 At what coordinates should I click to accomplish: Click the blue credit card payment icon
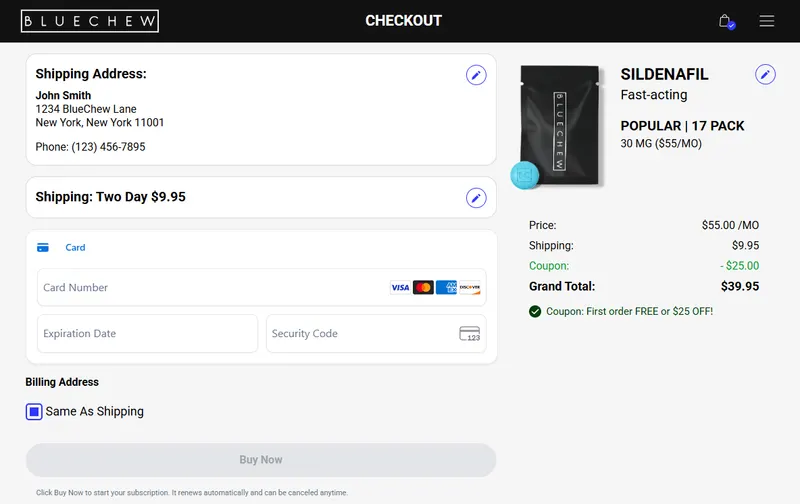click(x=43, y=247)
